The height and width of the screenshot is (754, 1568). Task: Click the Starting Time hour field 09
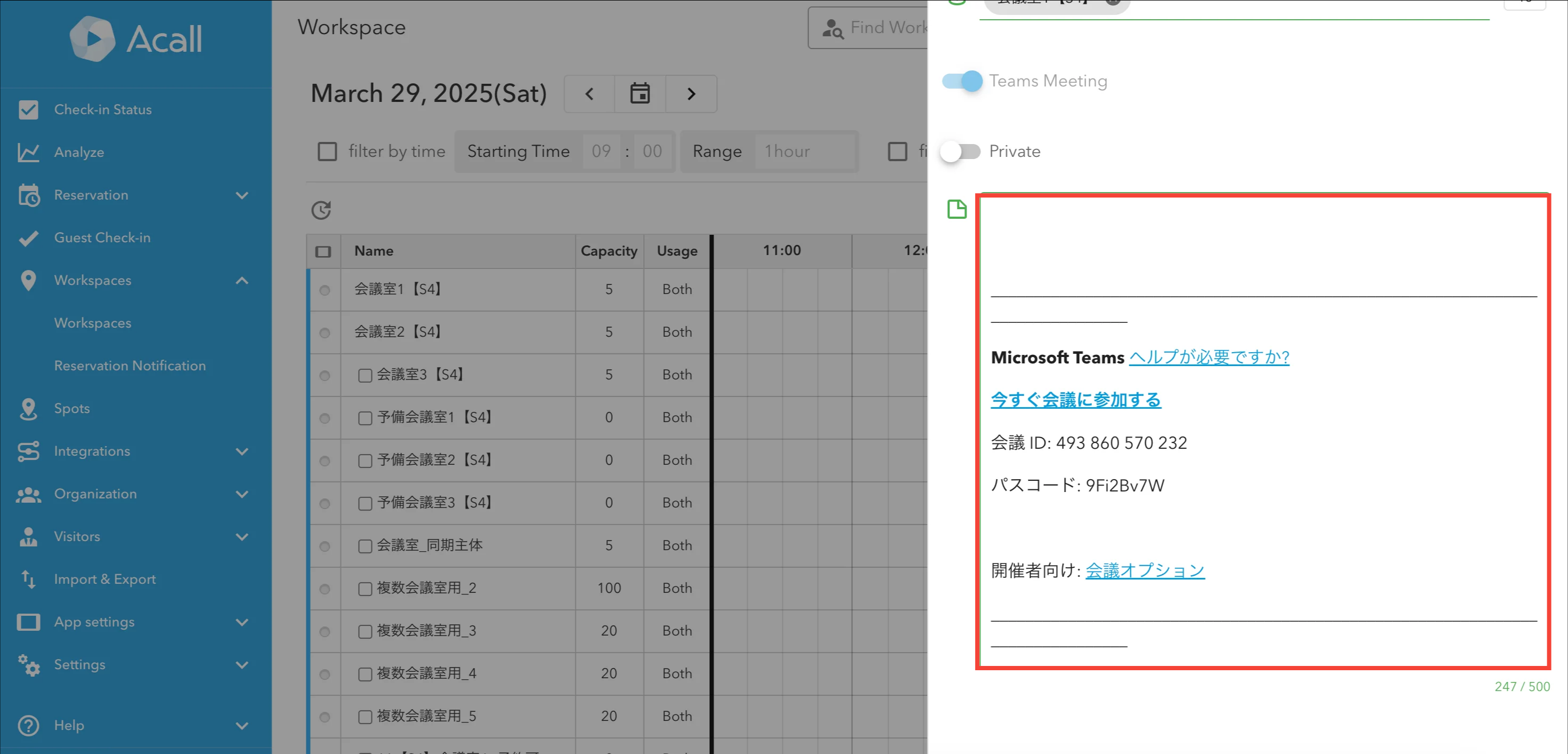(601, 152)
